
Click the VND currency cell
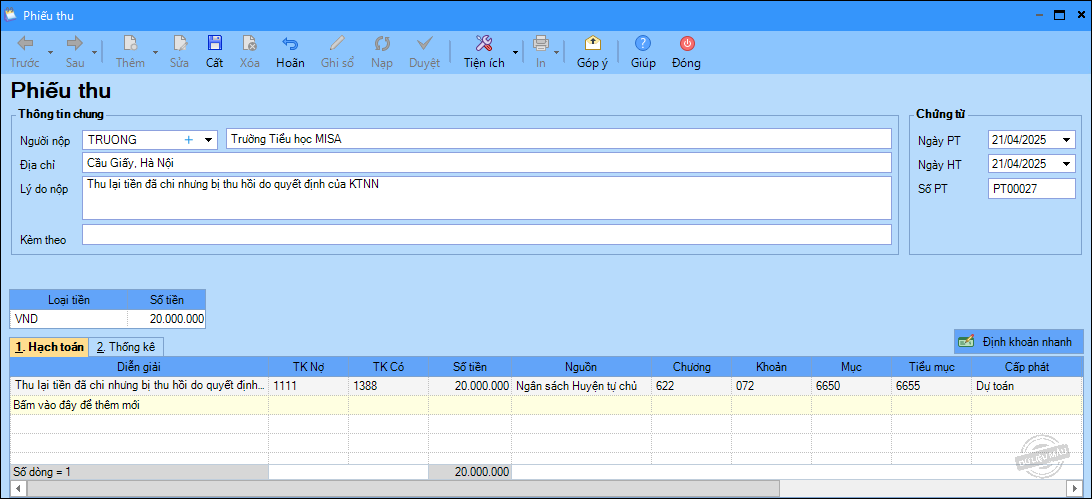69,319
